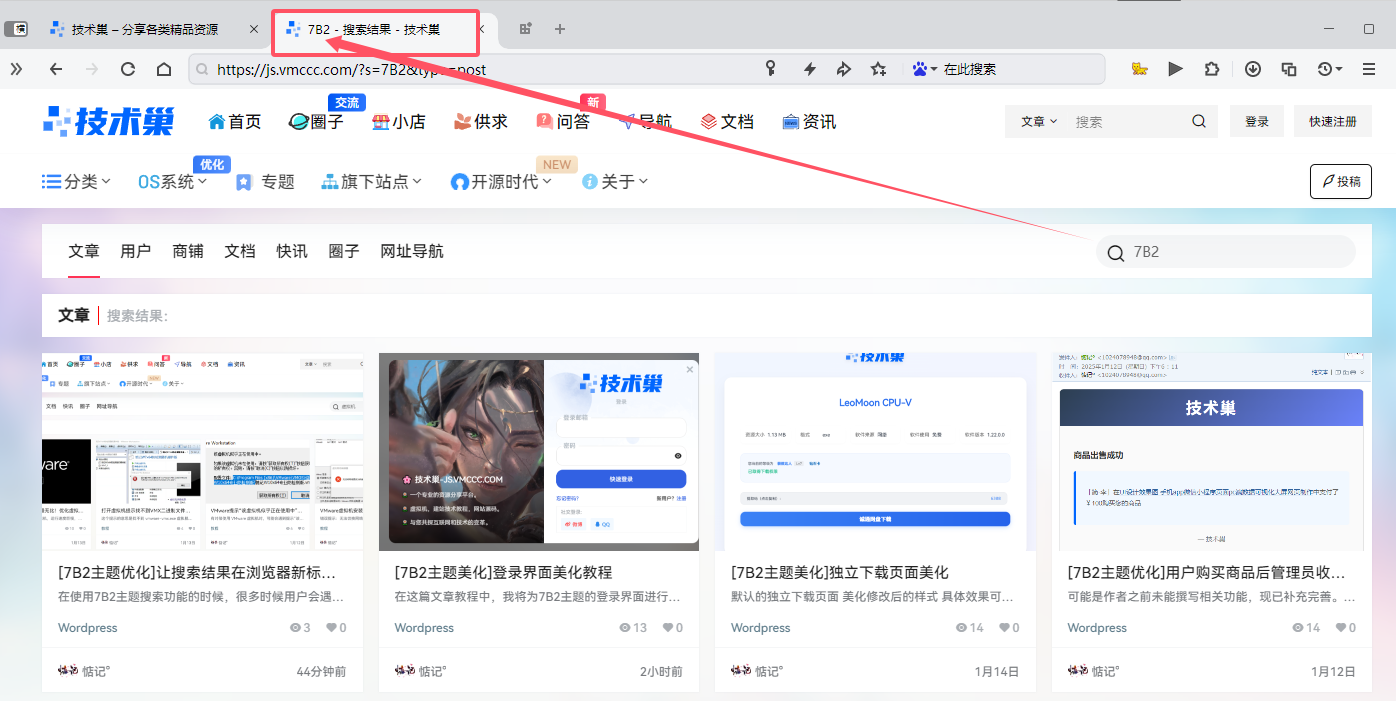
Task: Open the 小店 shop navigation item
Action: 398,122
